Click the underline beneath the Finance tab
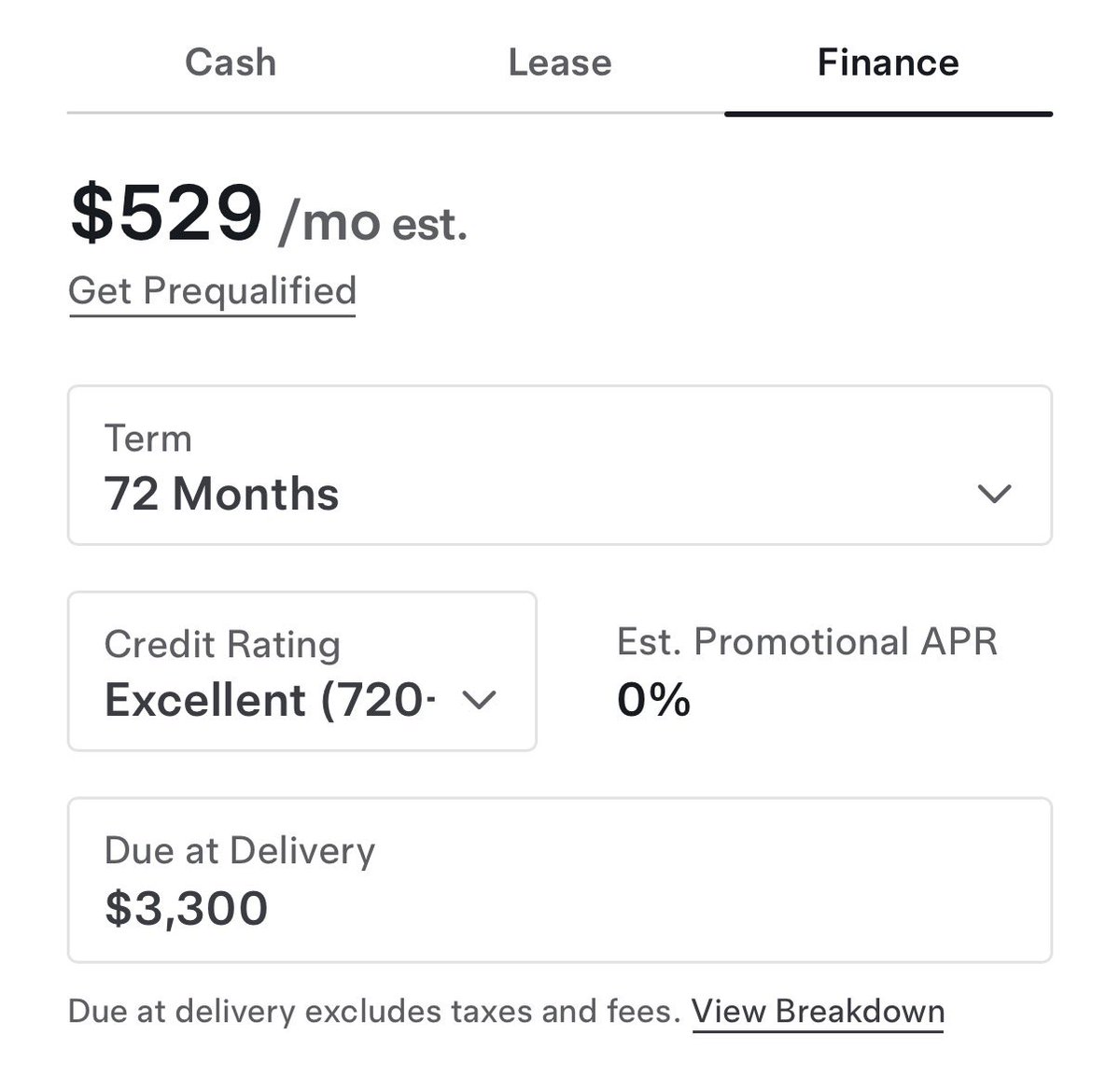This screenshot has width=1120, height=1076. pyautogui.click(x=888, y=114)
